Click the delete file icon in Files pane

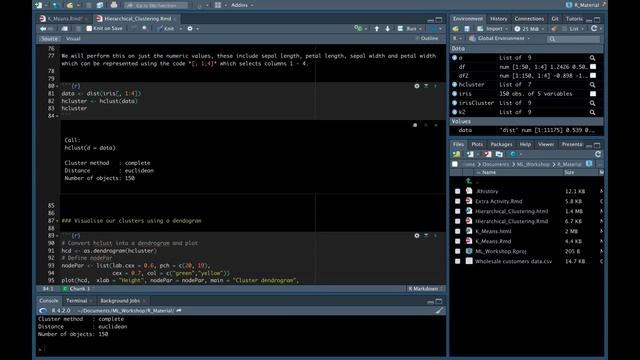487,154
